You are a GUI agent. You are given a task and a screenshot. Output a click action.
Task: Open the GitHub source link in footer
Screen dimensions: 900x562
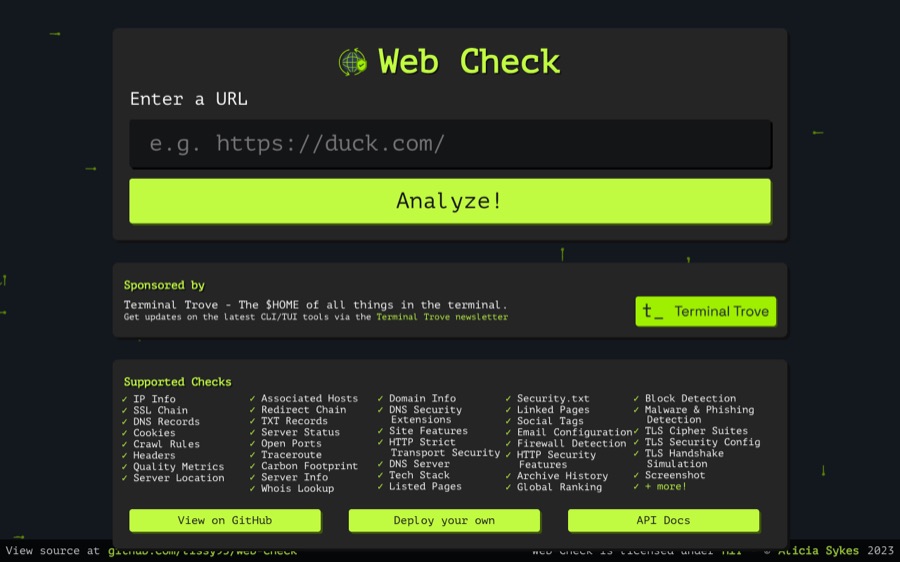tap(202, 551)
